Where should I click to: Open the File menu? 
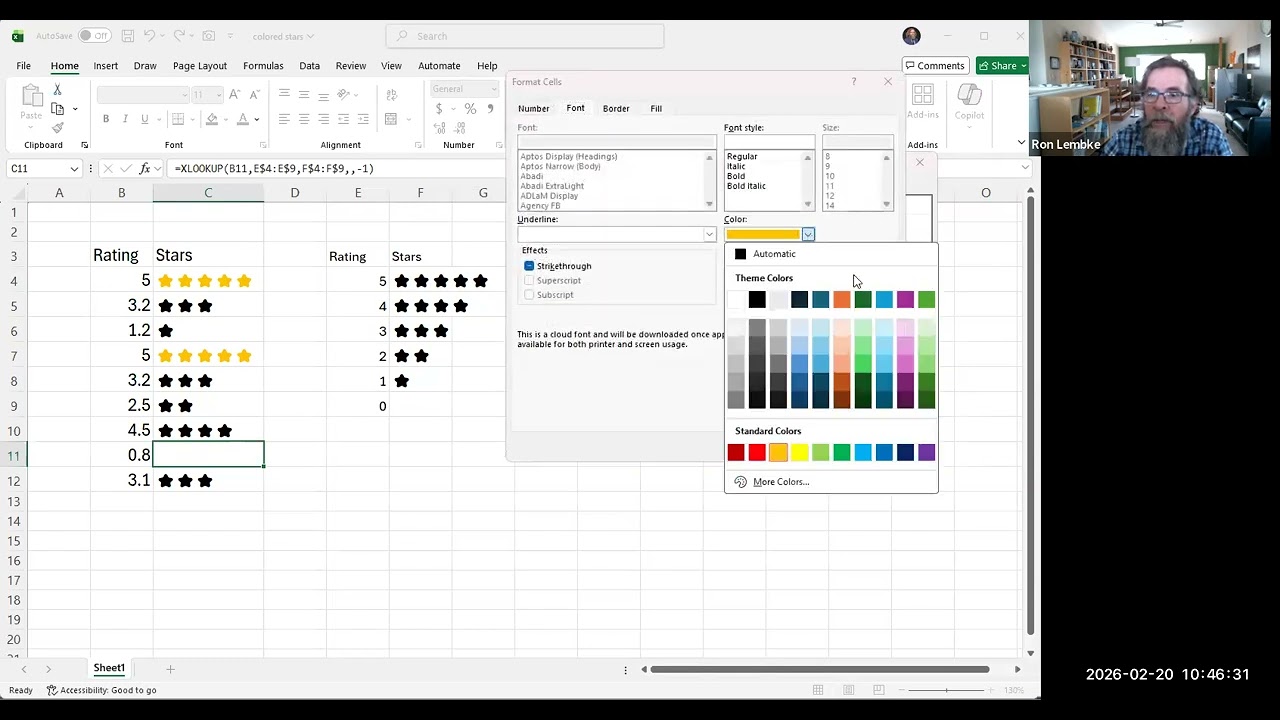point(23,66)
